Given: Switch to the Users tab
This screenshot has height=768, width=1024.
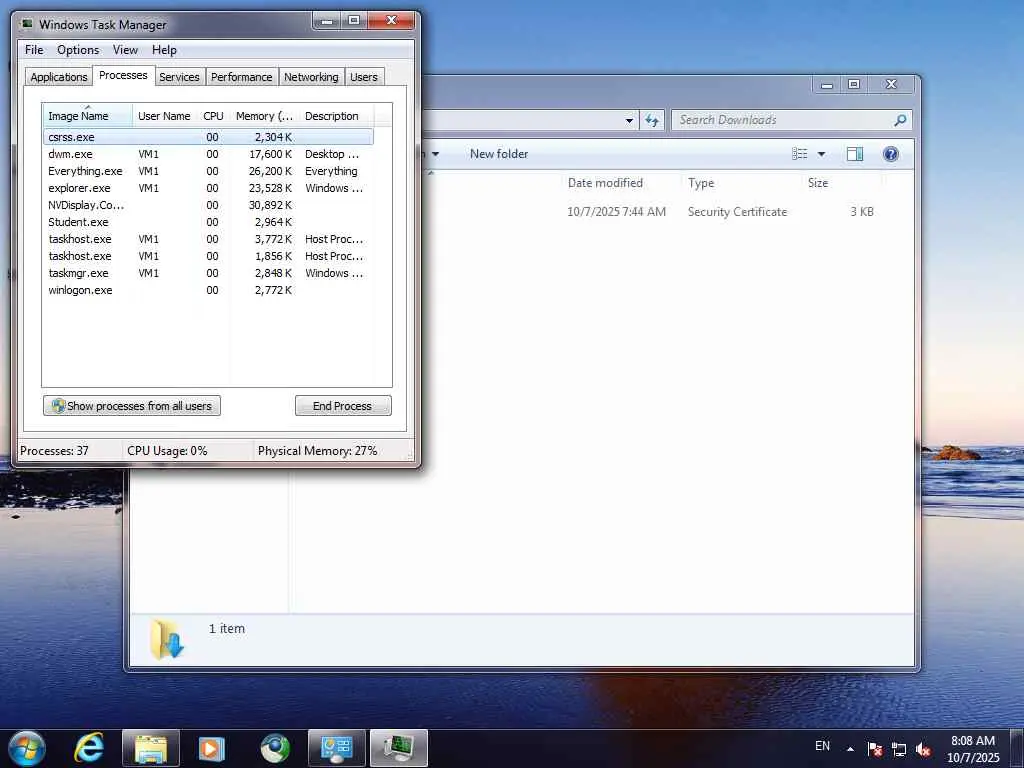Looking at the screenshot, I should [364, 77].
